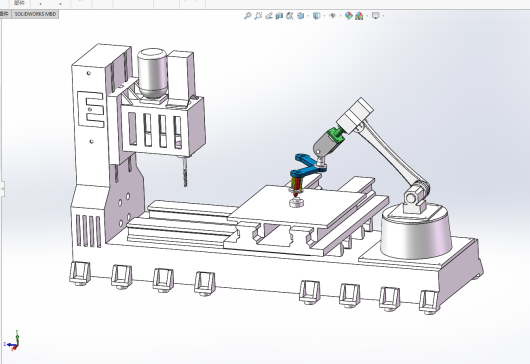Open the Apply Scene icon
This screenshot has width=530, height=364.
pos(359,16)
